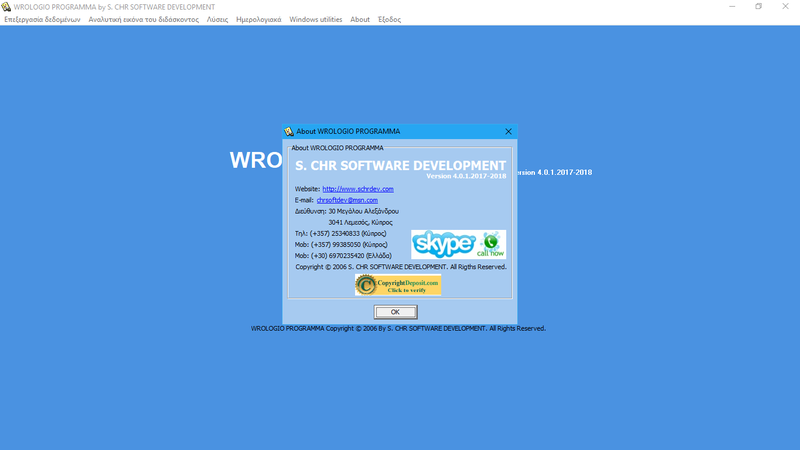The image size is (800, 450).
Task: Click the Skype call now image
Action: coord(459,244)
